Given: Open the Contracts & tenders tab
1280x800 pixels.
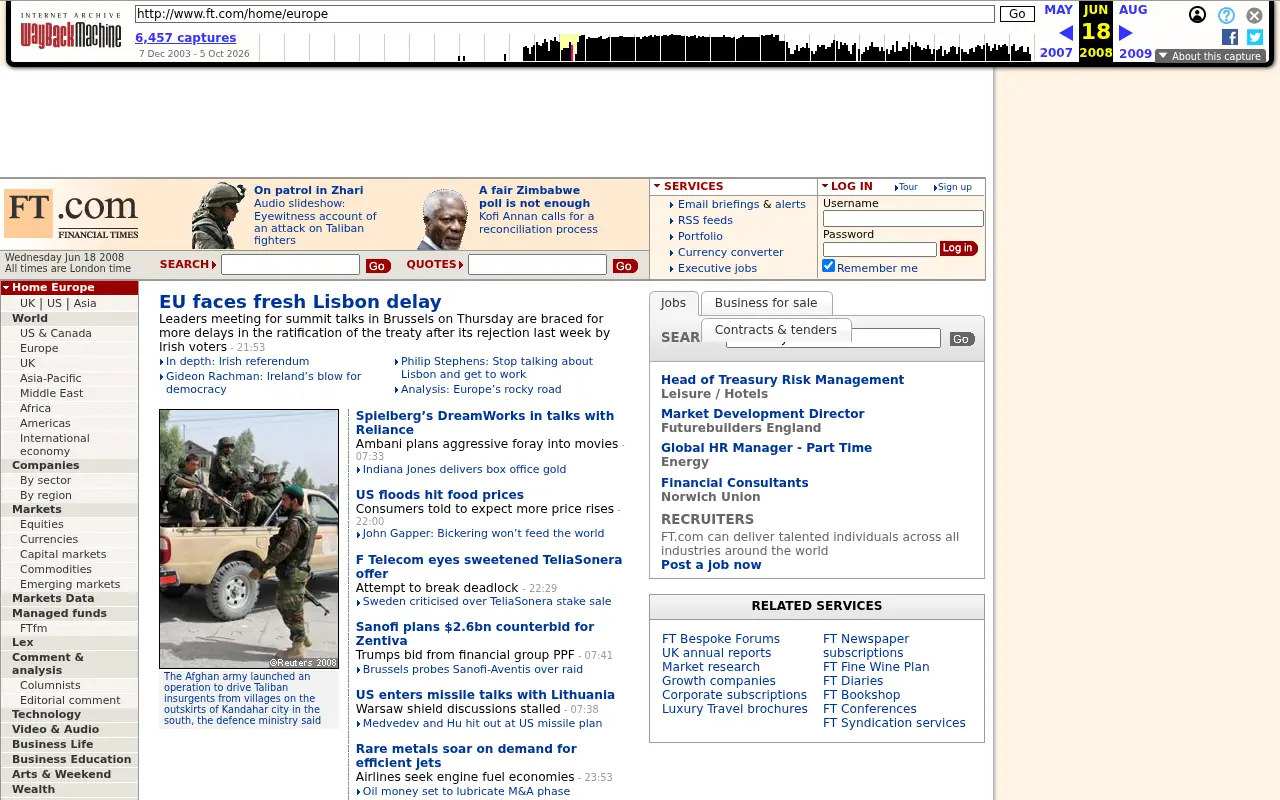Looking at the screenshot, I should pyautogui.click(x=776, y=330).
